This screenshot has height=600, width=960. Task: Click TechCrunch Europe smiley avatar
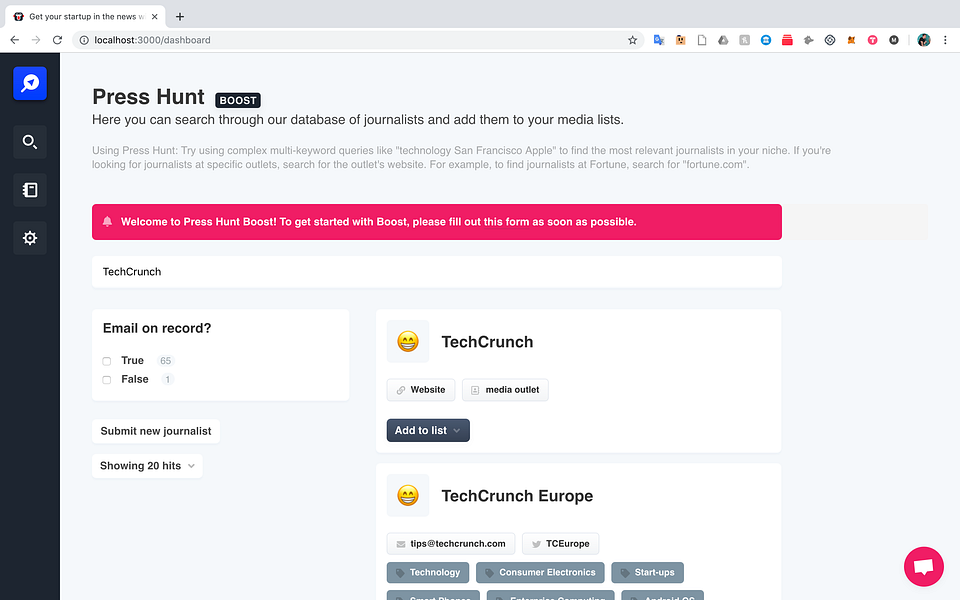[x=408, y=495]
